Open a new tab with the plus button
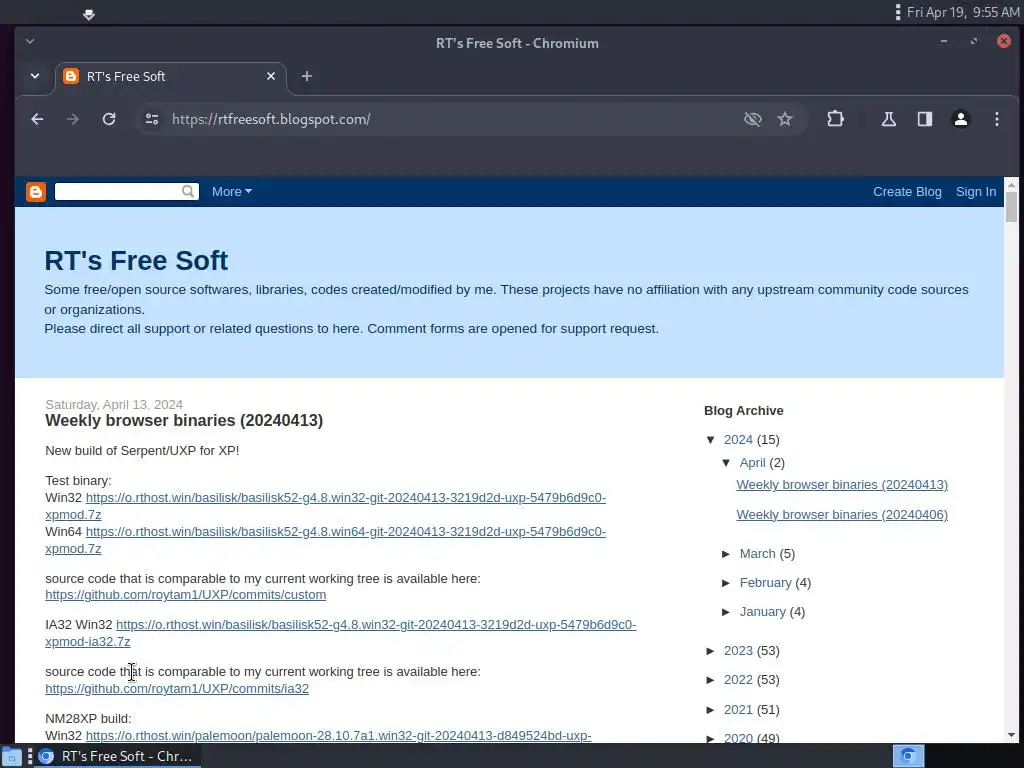Viewport: 1024px width, 768px height. pyautogui.click(x=307, y=76)
